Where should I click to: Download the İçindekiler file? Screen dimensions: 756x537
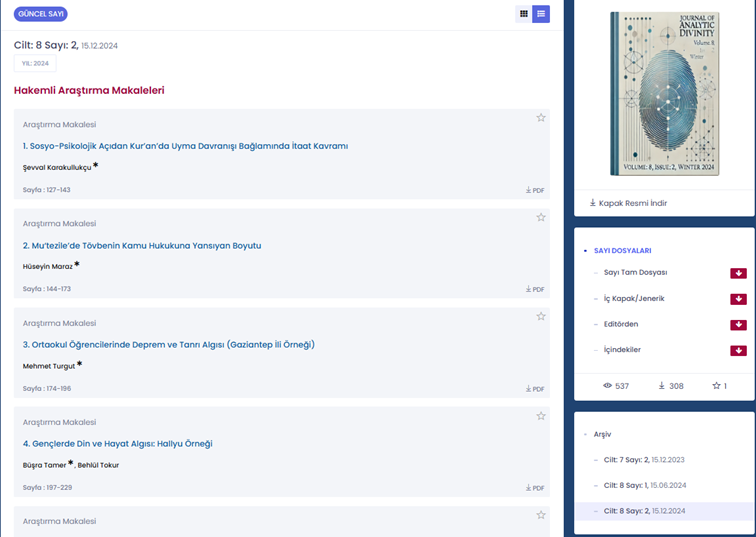[x=738, y=350]
